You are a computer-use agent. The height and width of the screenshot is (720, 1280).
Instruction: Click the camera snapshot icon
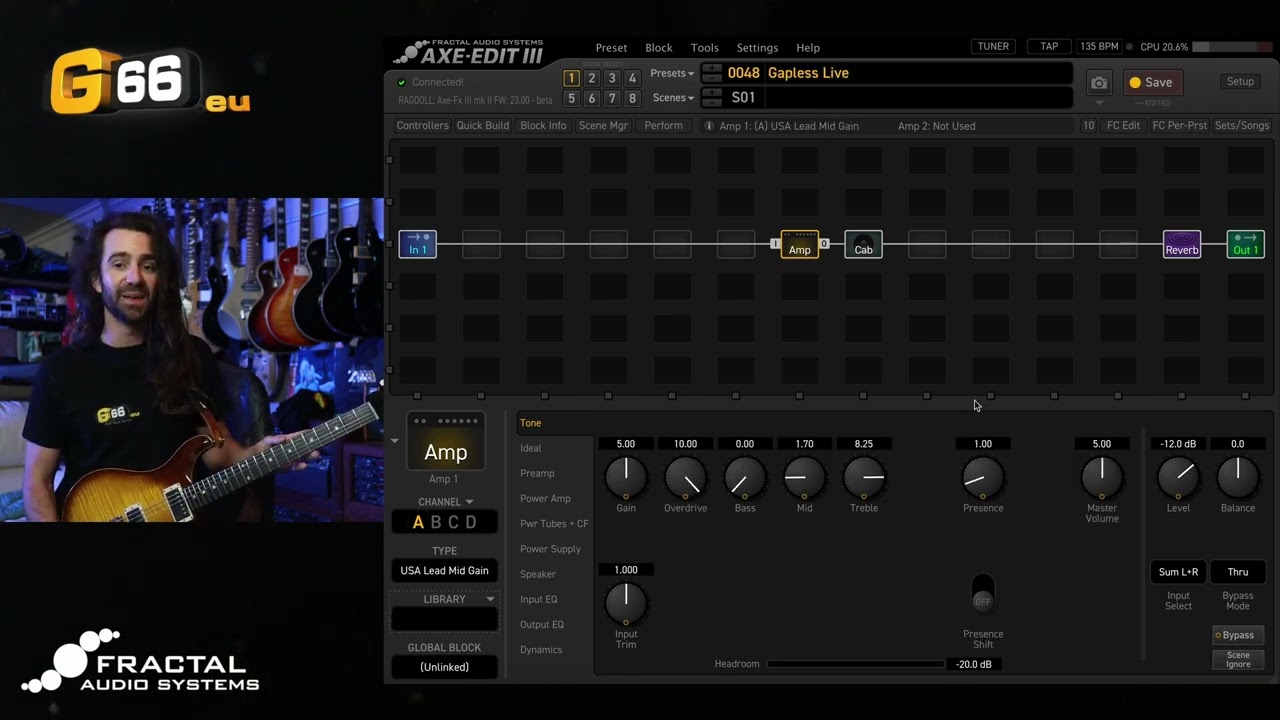1099,83
